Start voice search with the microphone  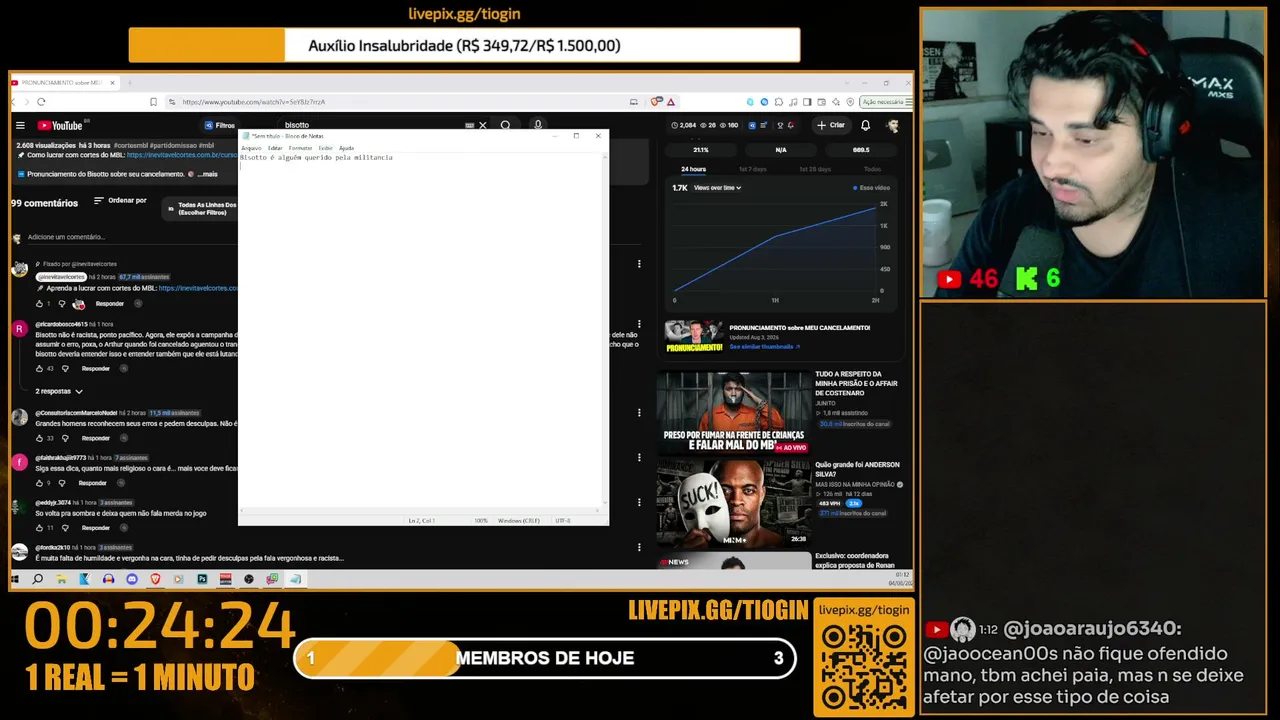(538, 125)
